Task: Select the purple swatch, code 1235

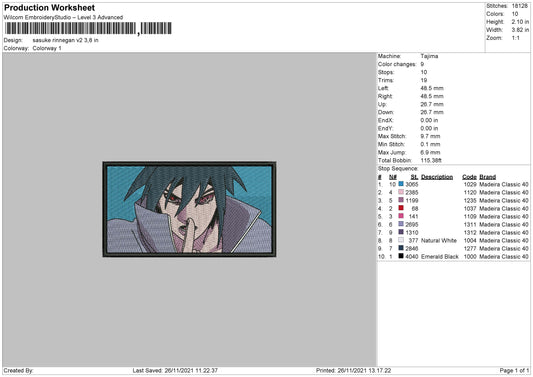Action: pos(401,200)
